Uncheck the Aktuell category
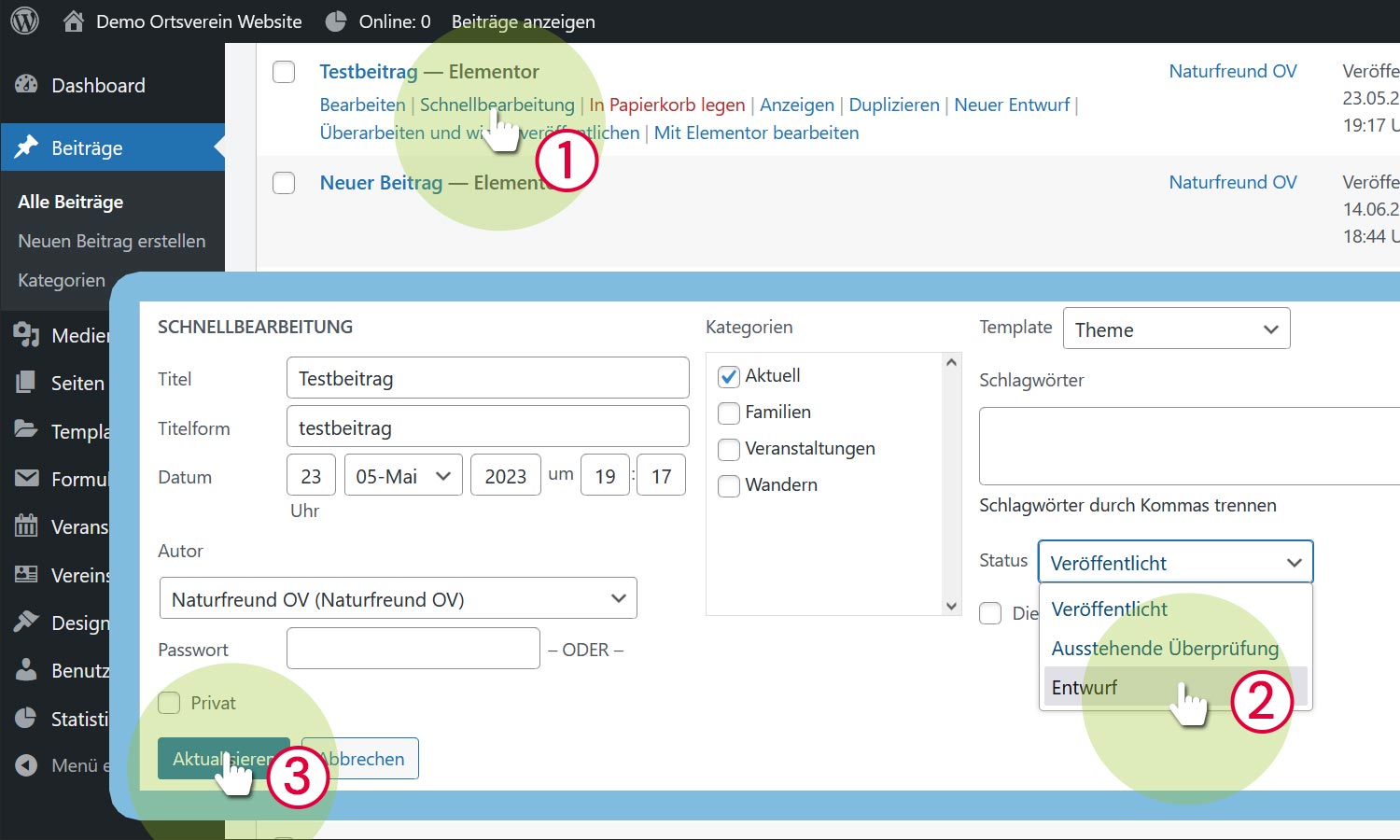This screenshot has width=1400, height=840. [729, 376]
